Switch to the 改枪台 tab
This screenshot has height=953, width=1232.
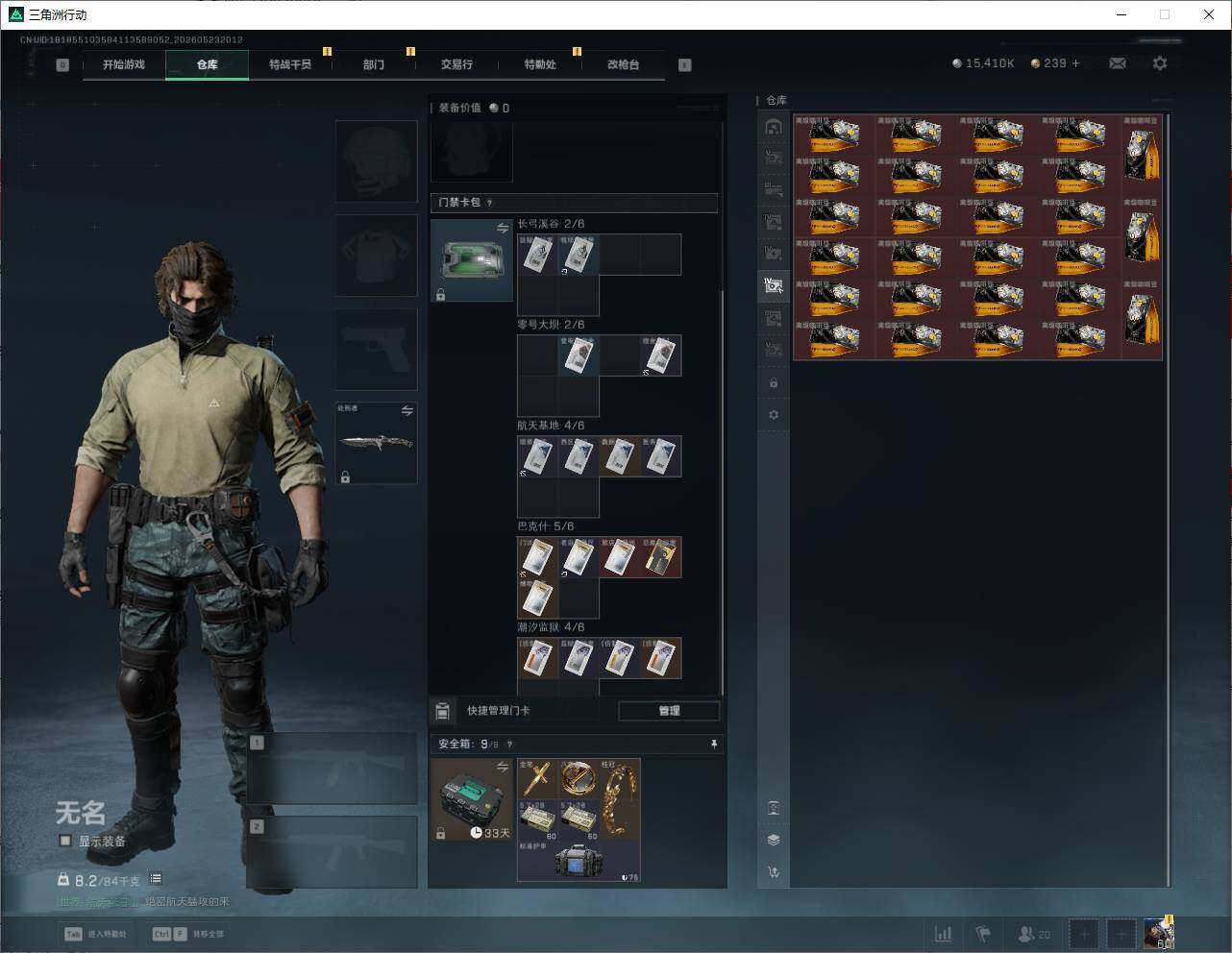click(x=623, y=64)
